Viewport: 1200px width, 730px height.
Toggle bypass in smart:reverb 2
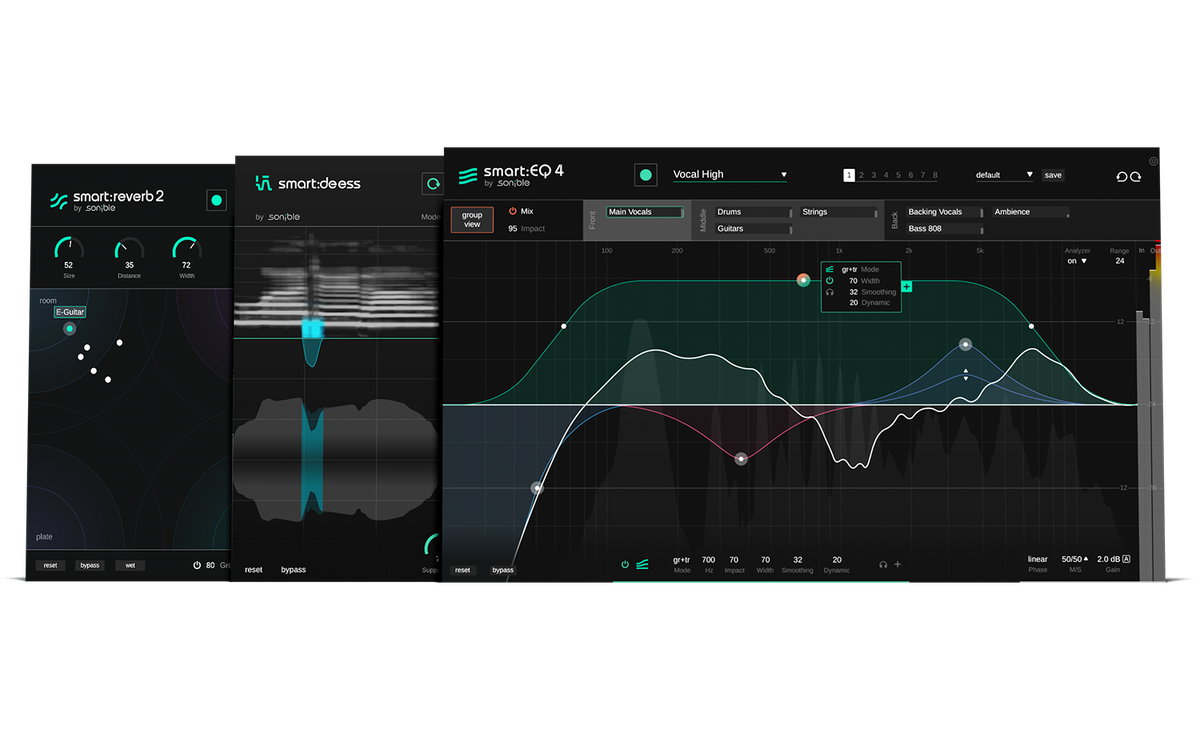pyautogui.click(x=90, y=565)
